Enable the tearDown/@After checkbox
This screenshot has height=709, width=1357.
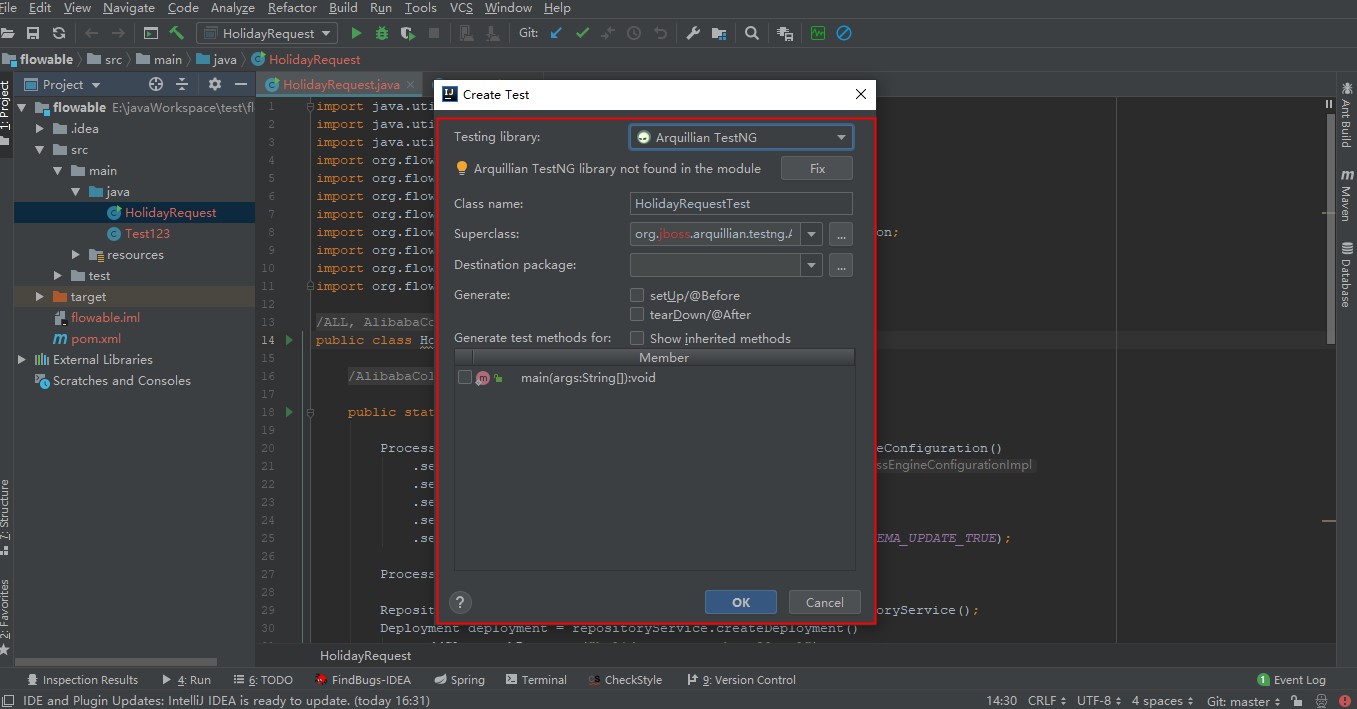(x=637, y=314)
